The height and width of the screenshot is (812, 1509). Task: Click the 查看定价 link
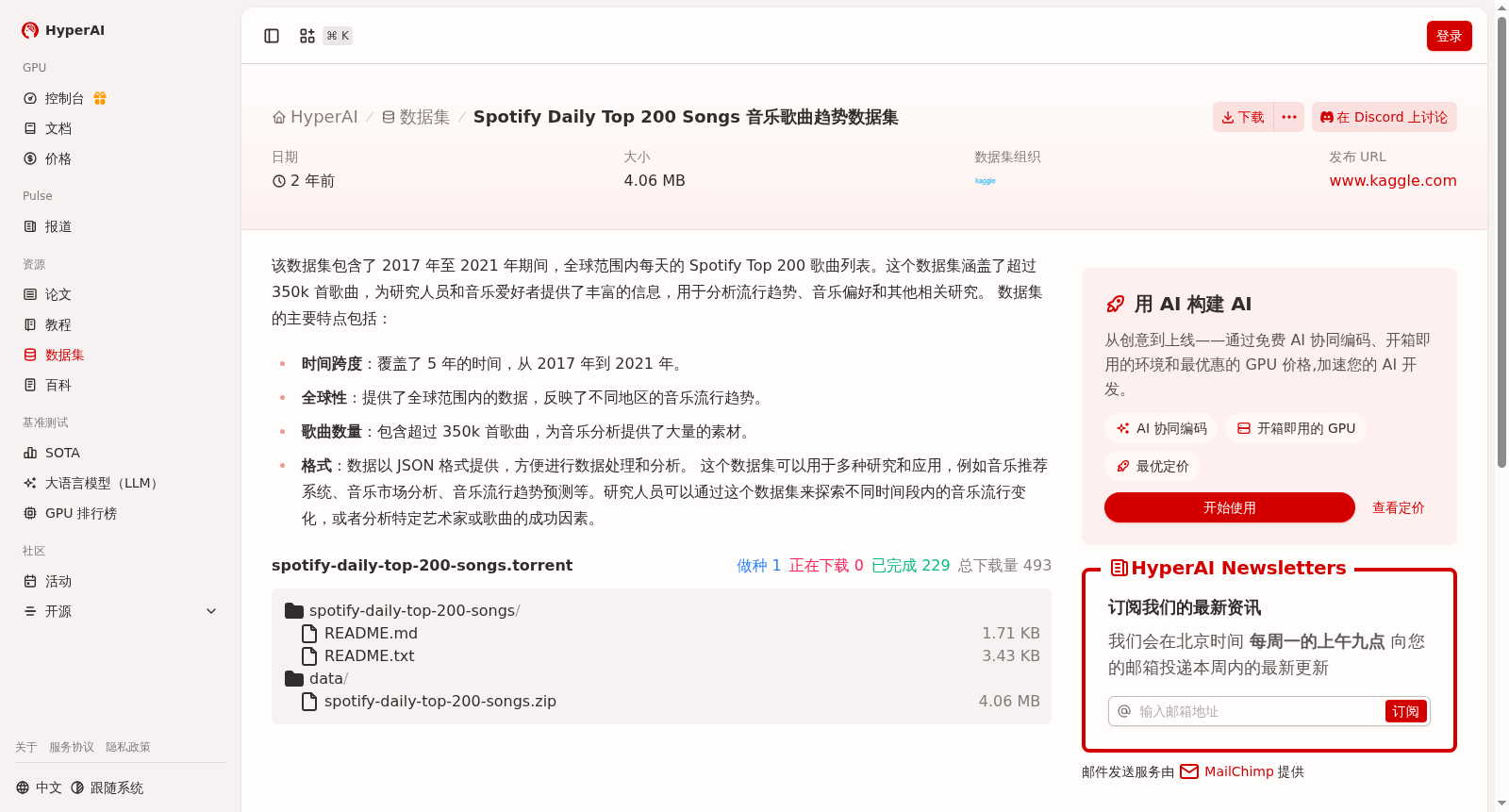pyautogui.click(x=1398, y=507)
